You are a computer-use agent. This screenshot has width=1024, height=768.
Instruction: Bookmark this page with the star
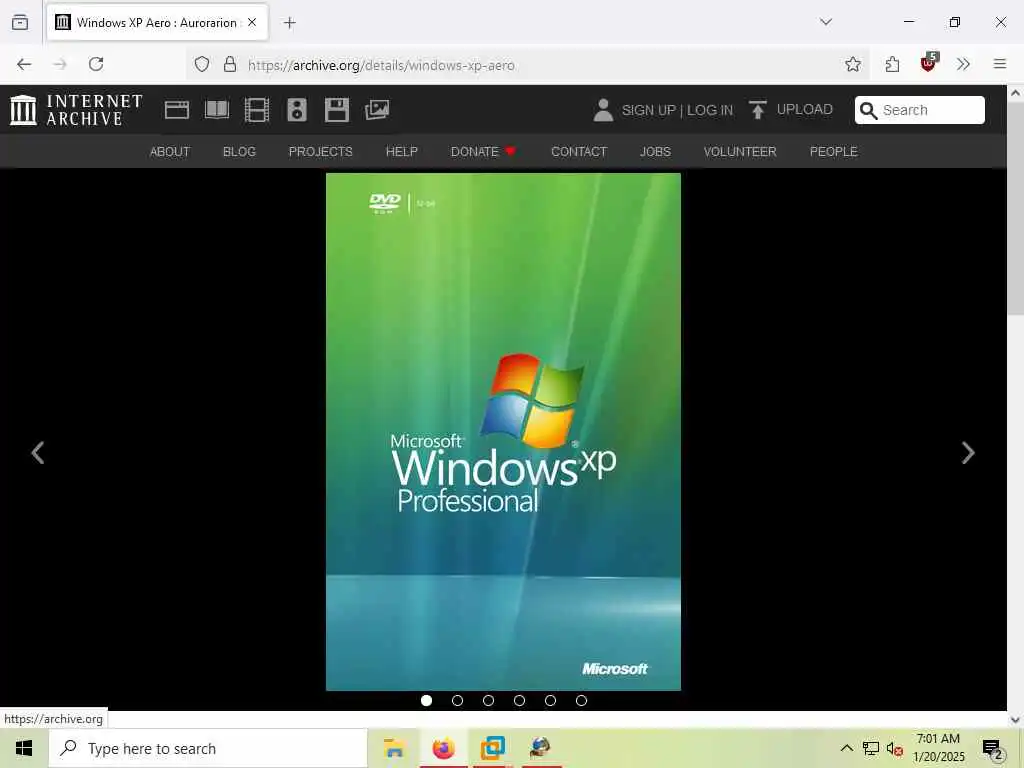(852, 64)
